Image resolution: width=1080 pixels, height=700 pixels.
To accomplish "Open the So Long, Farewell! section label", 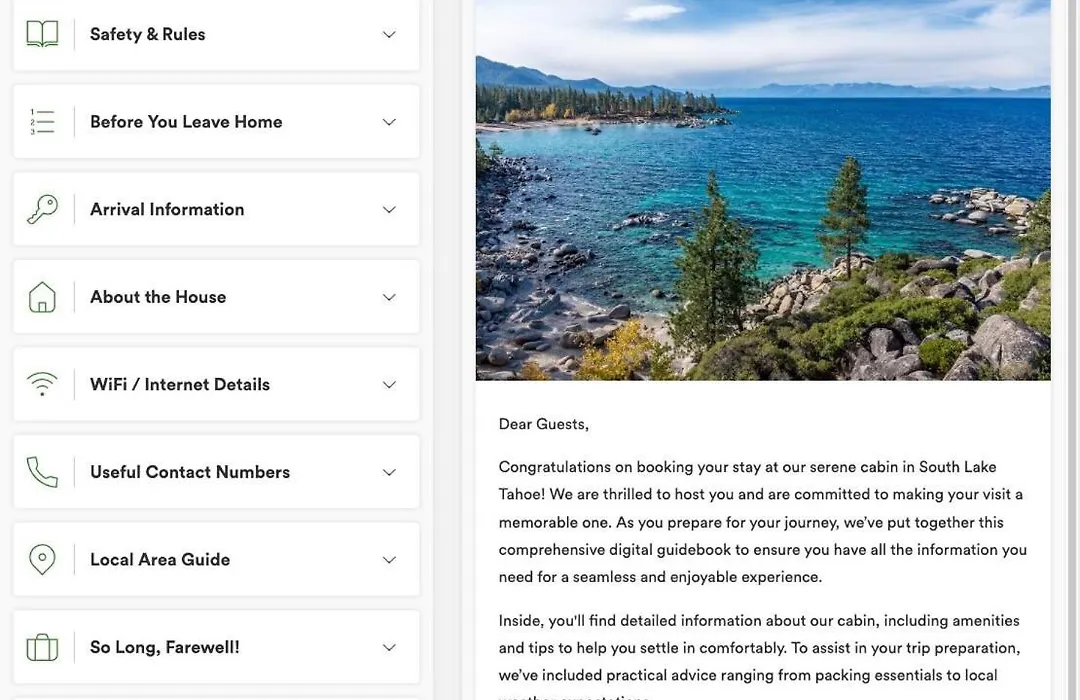I will [x=165, y=647].
